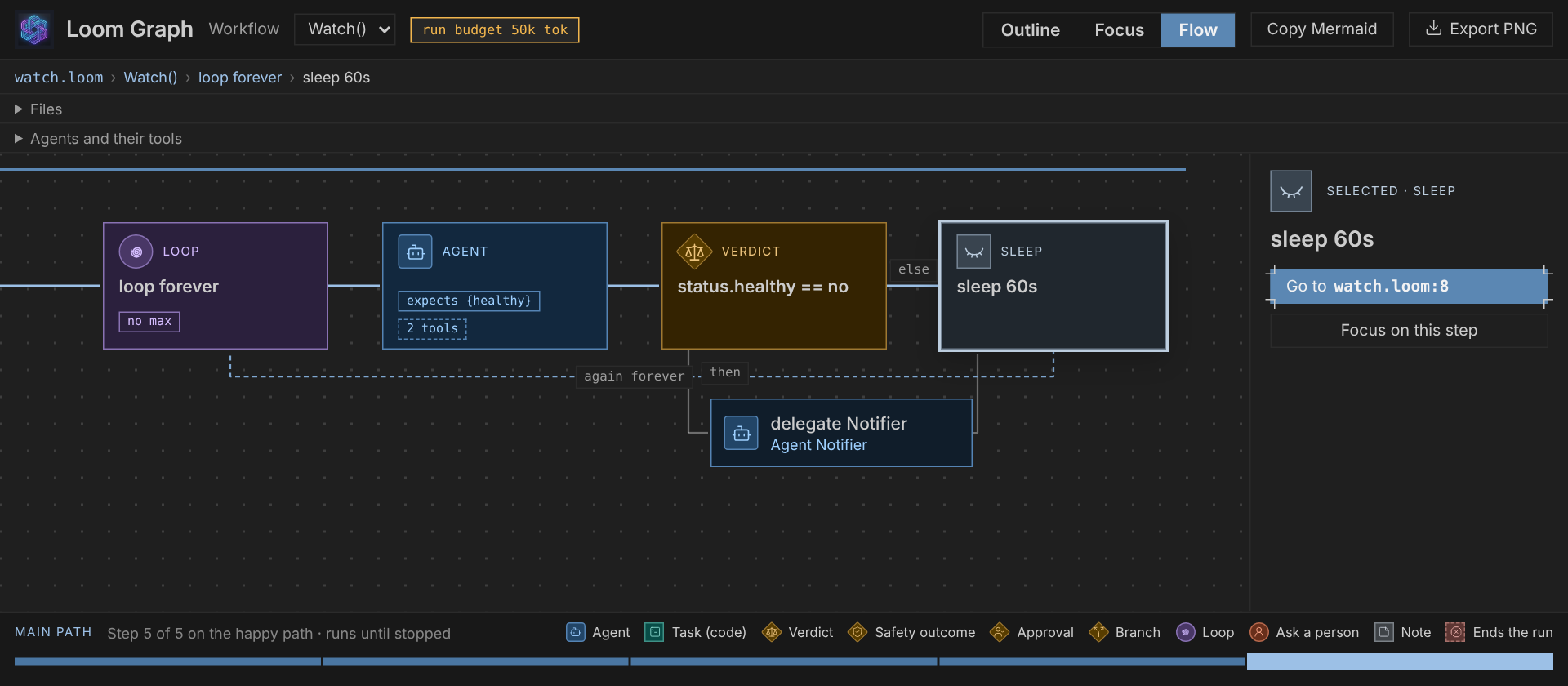Screen dimensions: 1568x686
Task: Click the highlighted last segment of the progress bar
Action: click(1400, 661)
